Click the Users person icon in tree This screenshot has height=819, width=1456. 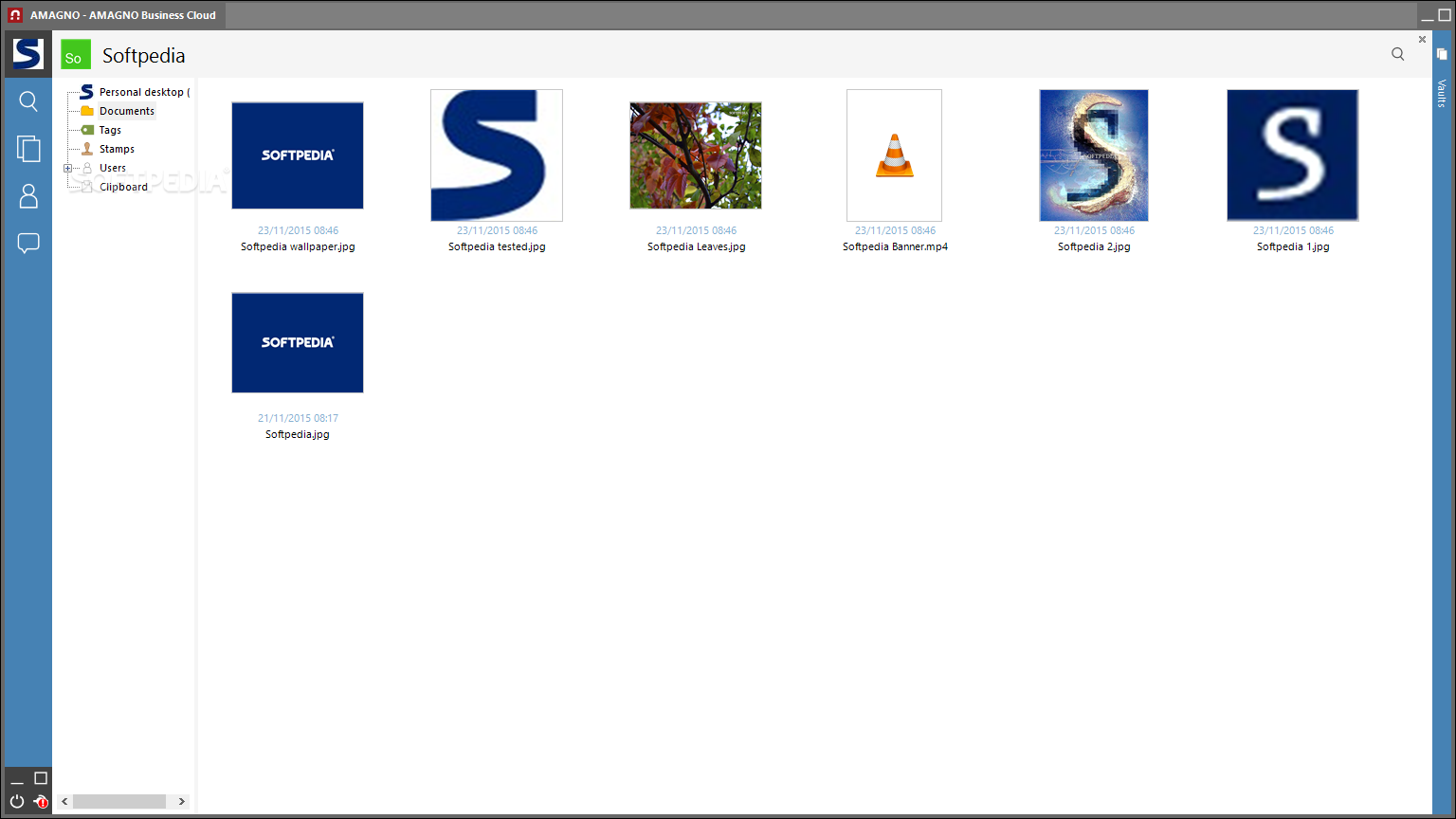point(87,168)
